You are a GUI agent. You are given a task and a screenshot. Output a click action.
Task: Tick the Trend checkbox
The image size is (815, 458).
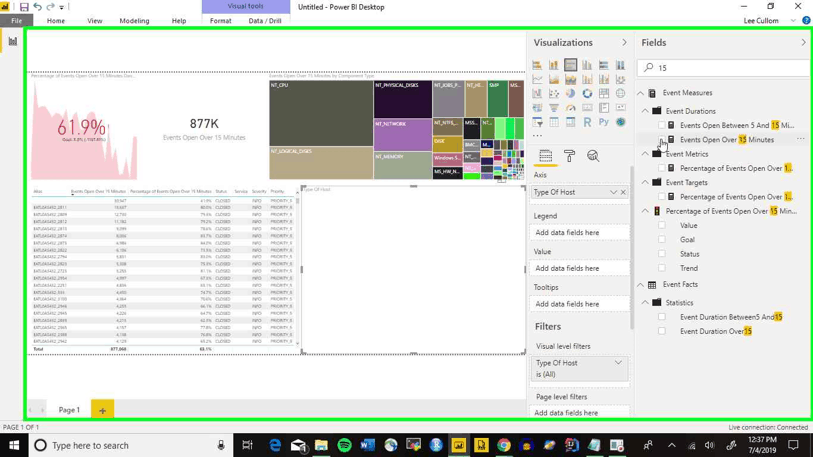tap(662, 268)
